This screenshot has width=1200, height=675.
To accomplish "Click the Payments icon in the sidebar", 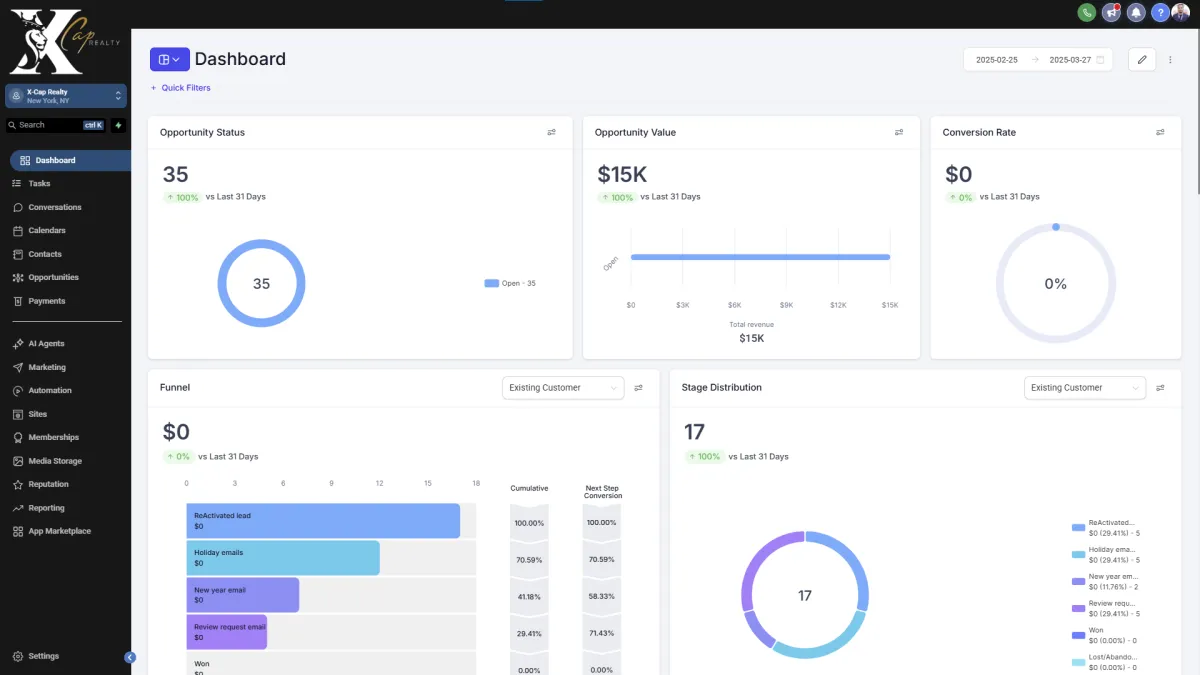I will pyautogui.click(x=18, y=301).
